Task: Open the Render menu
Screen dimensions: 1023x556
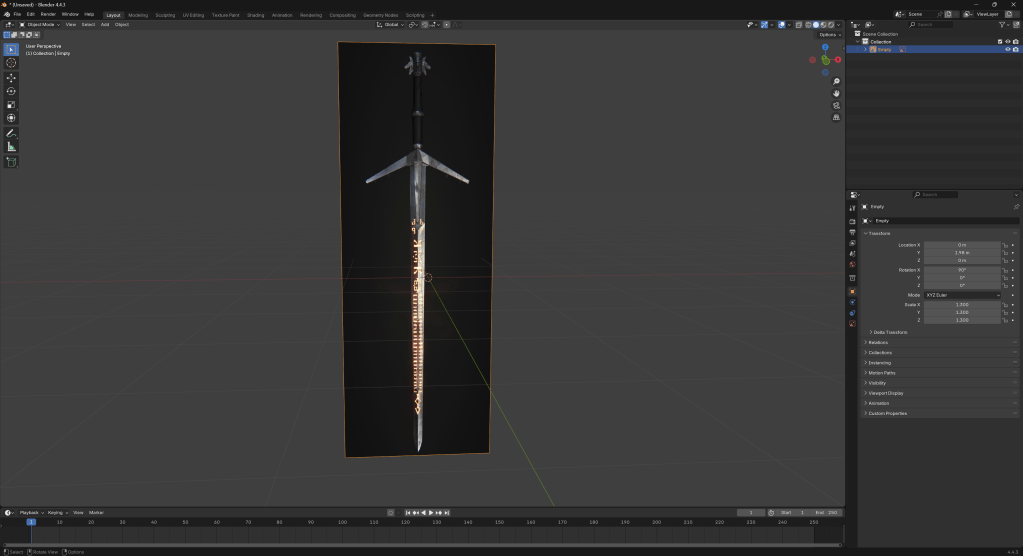Action: click(48, 15)
